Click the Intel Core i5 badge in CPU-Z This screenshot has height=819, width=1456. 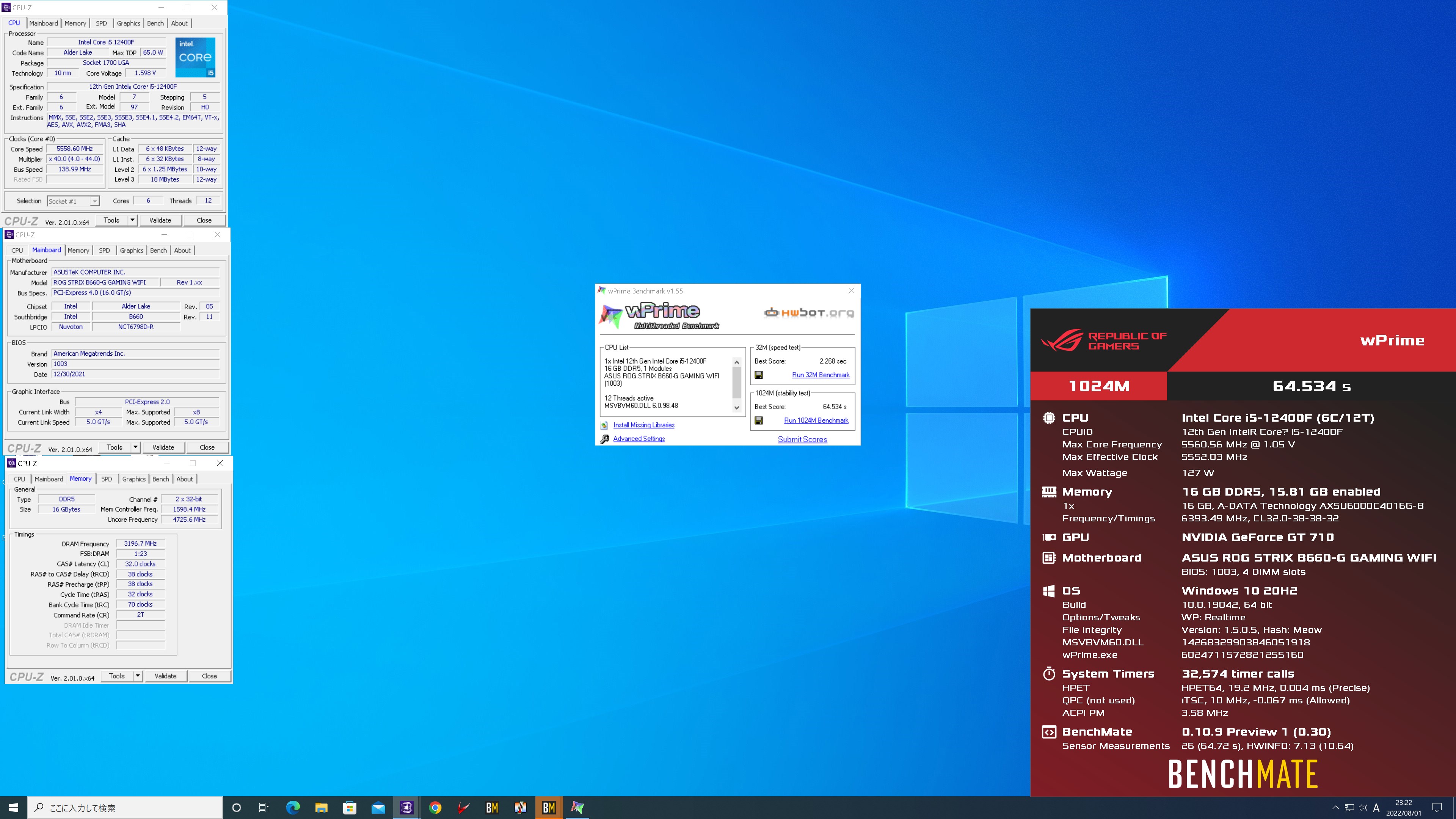tap(195, 58)
